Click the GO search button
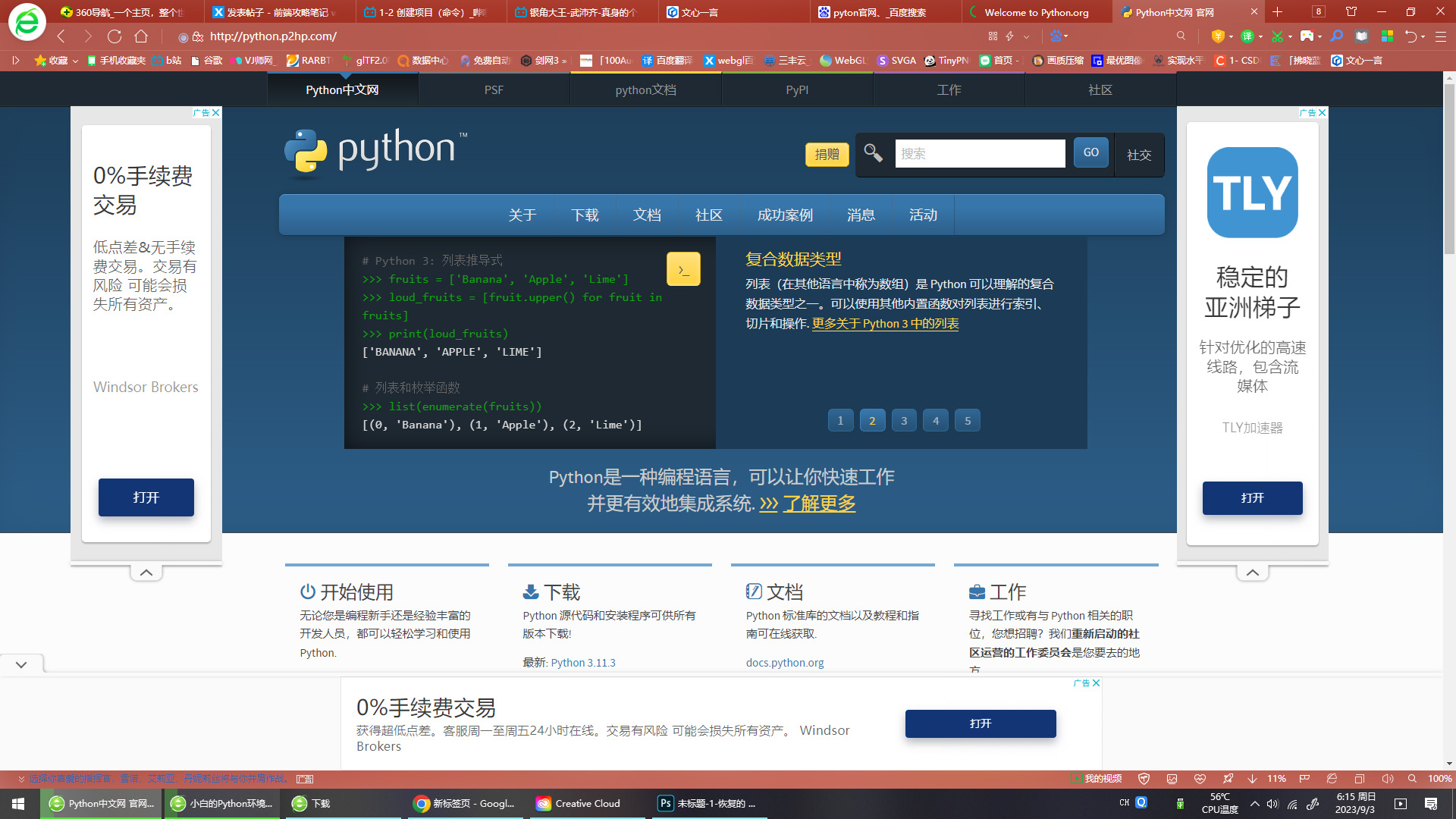Screen dimensions: 1456x819 (1091, 152)
